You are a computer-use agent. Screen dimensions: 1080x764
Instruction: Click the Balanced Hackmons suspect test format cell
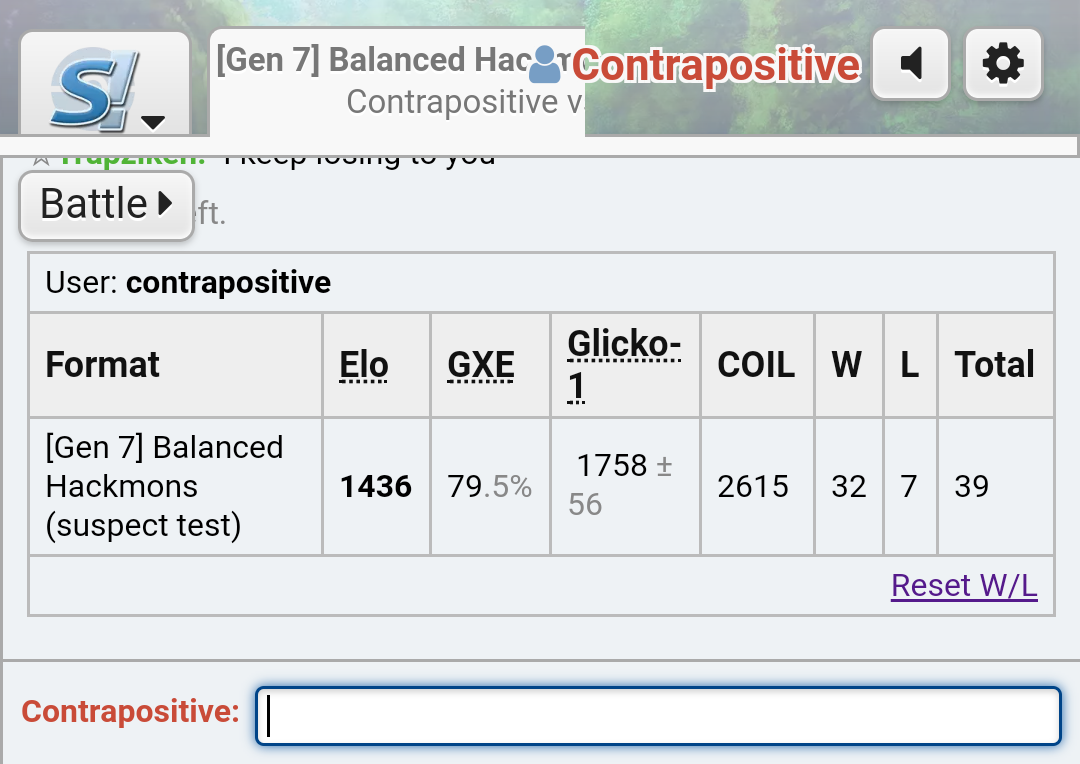(x=165, y=486)
